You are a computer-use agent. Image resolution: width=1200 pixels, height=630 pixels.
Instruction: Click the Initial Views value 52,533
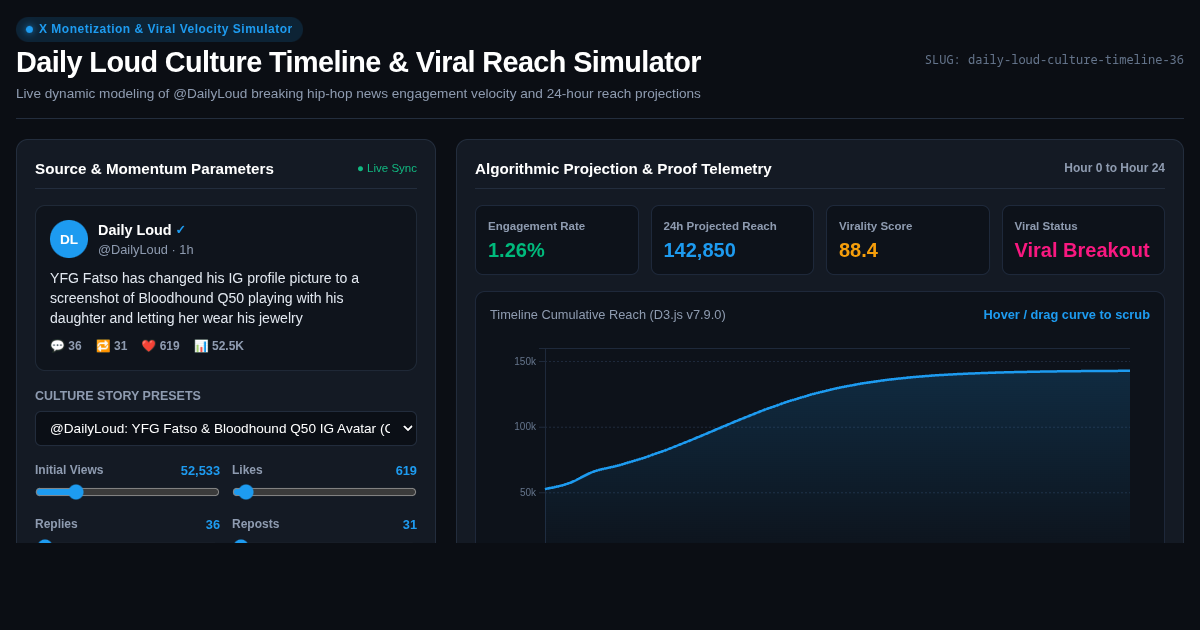pyautogui.click(x=200, y=470)
